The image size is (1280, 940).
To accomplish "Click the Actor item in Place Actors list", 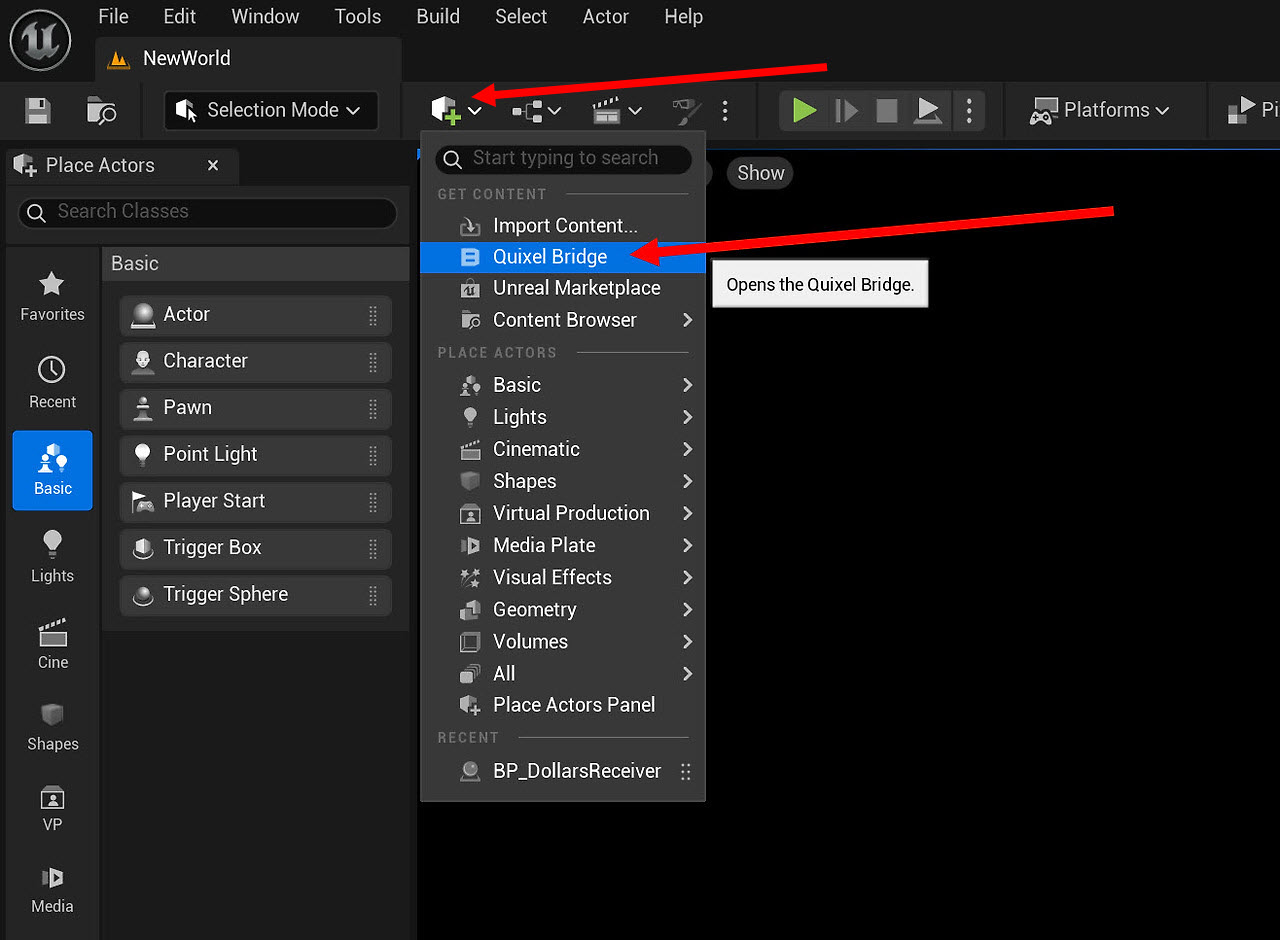I will pyautogui.click(x=255, y=315).
